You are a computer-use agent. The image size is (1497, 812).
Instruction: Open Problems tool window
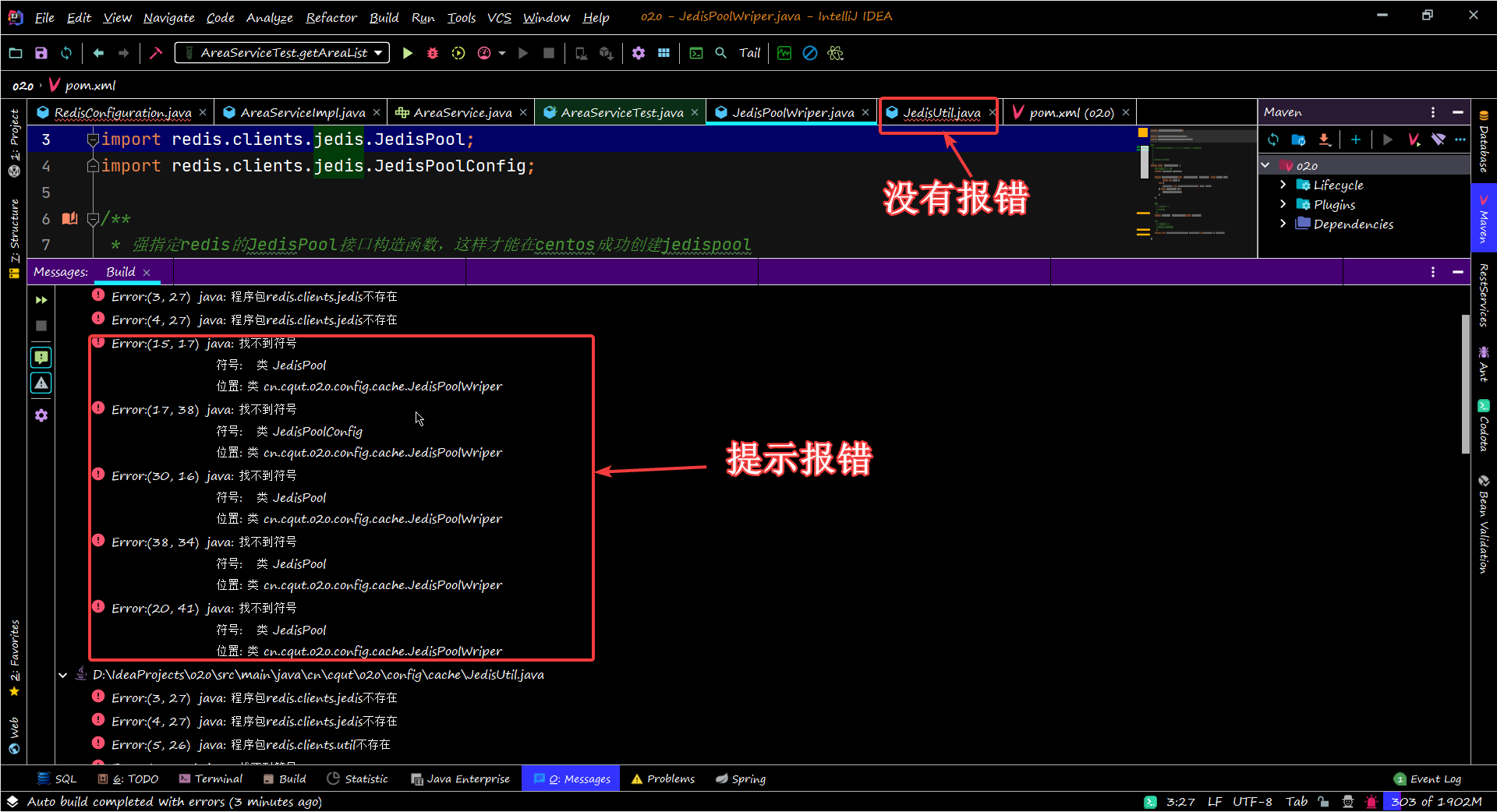pyautogui.click(x=663, y=778)
